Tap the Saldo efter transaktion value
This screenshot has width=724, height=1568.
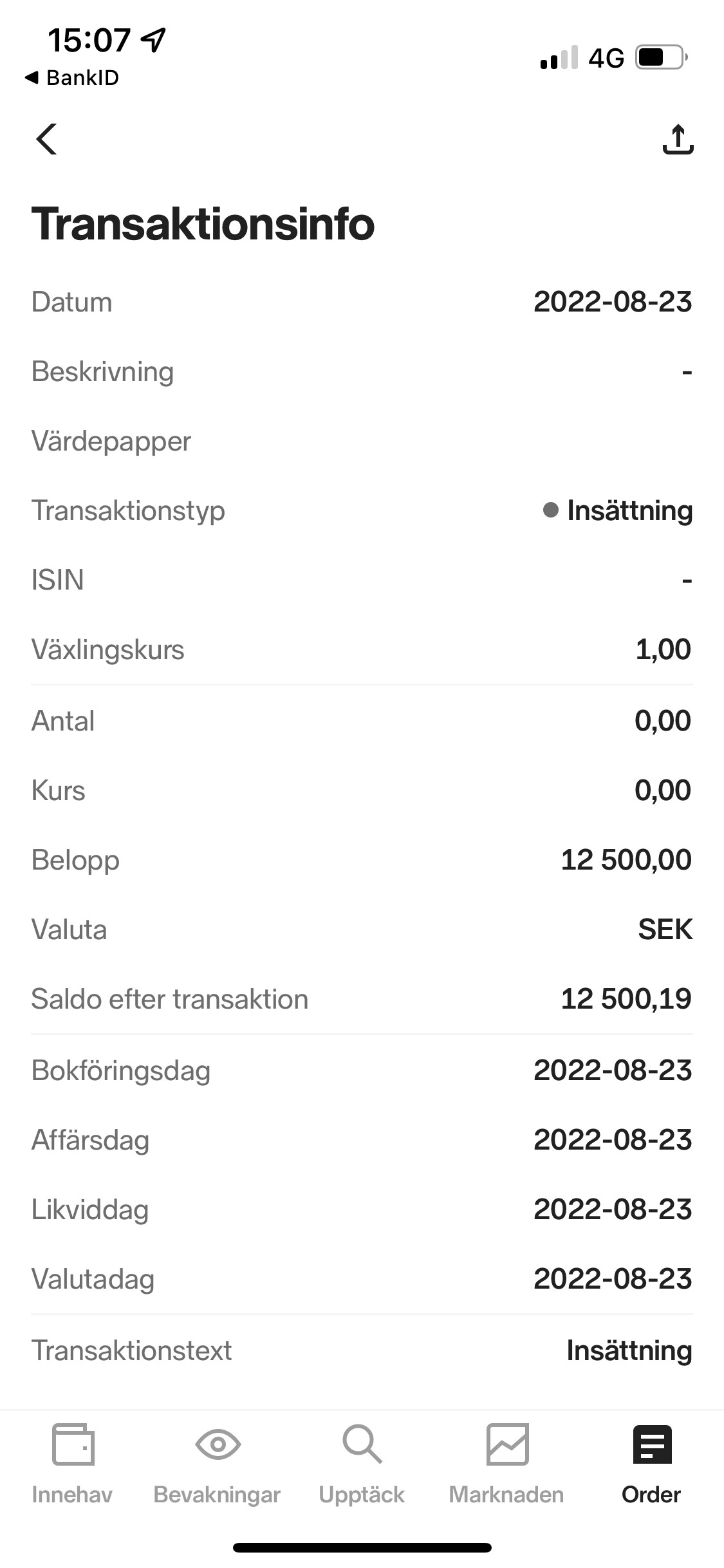click(626, 999)
